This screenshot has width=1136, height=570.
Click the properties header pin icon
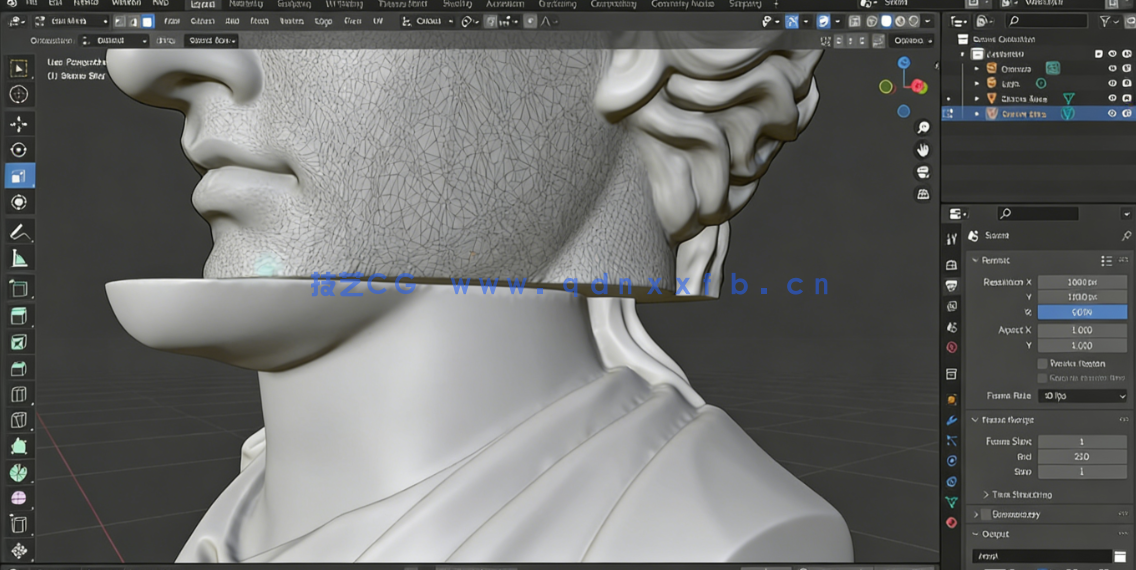(1126, 236)
